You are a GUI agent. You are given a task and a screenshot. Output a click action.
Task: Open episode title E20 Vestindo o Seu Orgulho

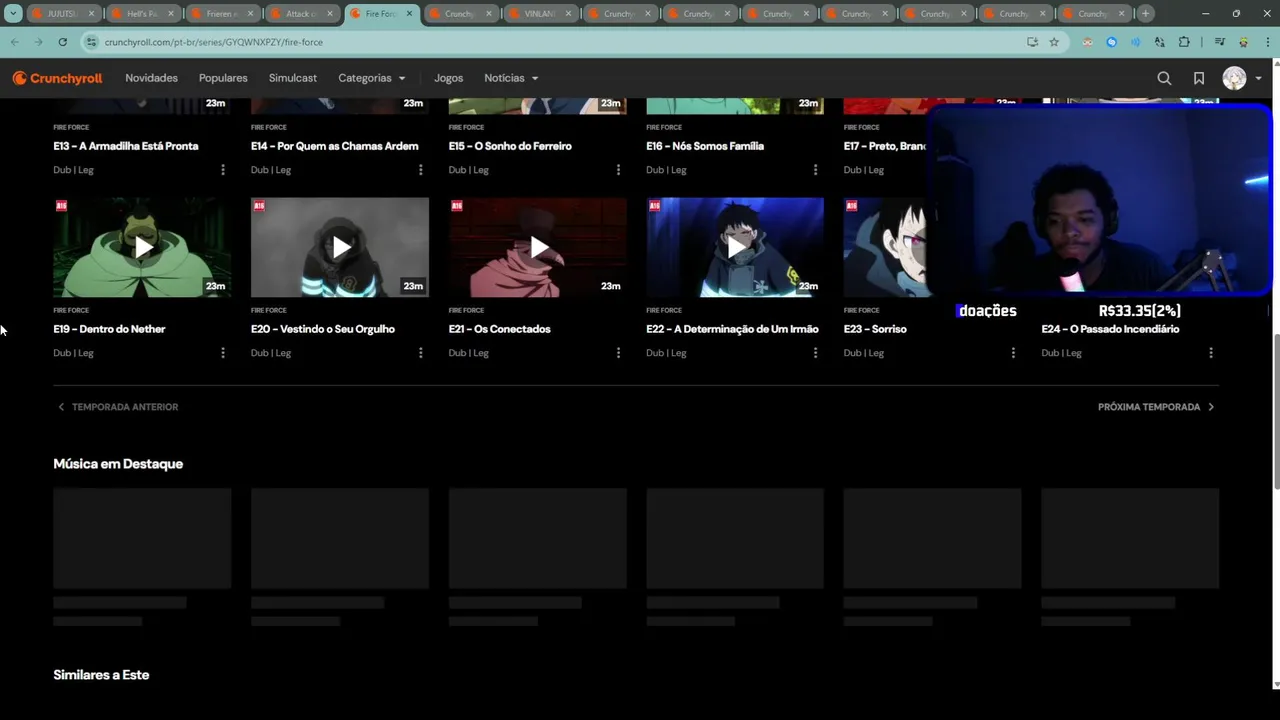tap(323, 329)
